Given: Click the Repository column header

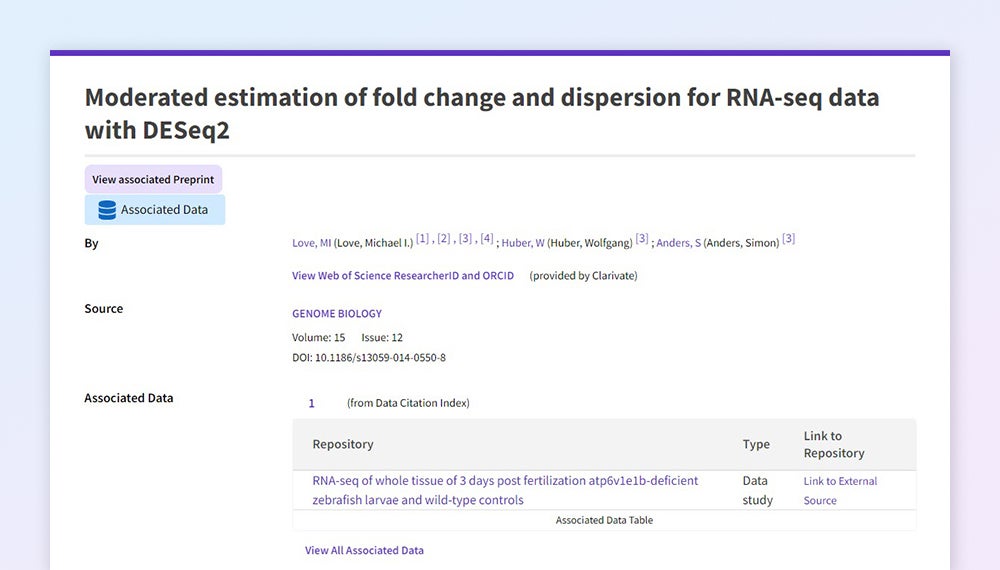Looking at the screenshot, I should [x=343, y=444].
